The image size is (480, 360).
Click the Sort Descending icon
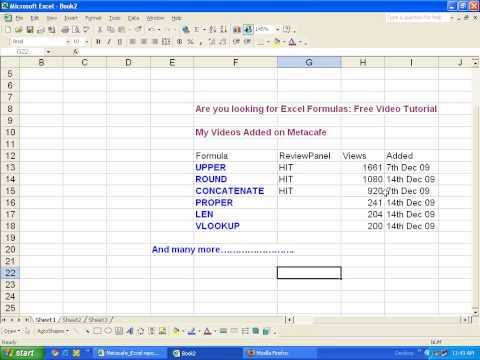tap(223, 30)
